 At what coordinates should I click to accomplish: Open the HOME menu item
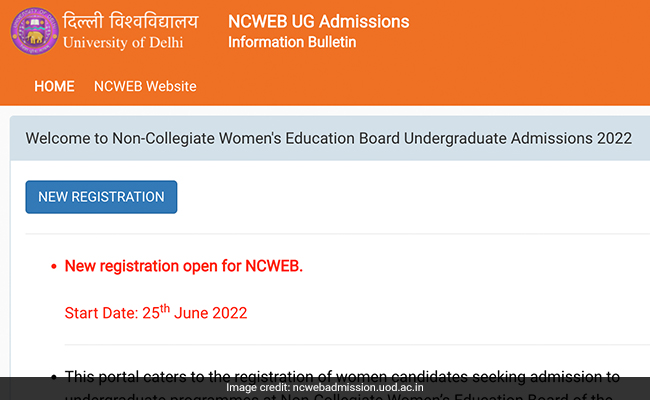[54, 86]
